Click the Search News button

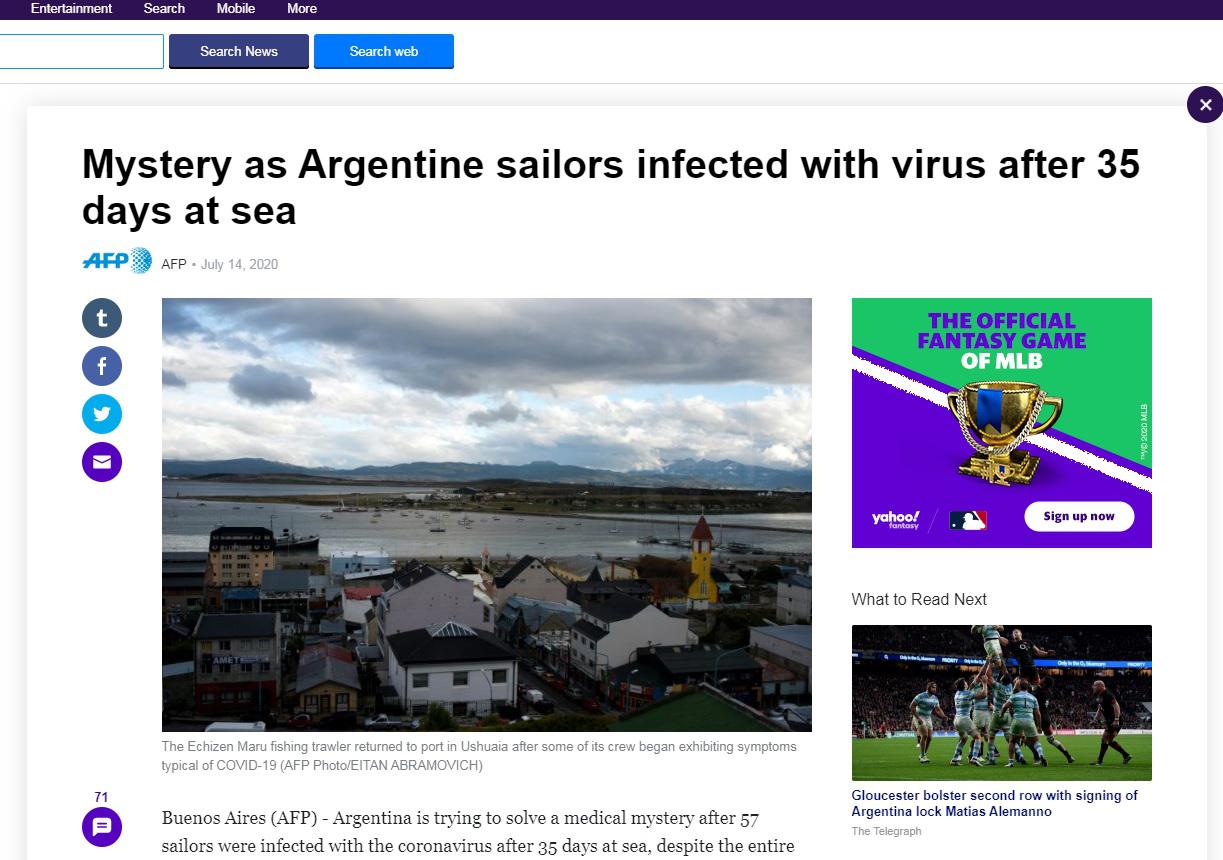click(x=239, y=51)
